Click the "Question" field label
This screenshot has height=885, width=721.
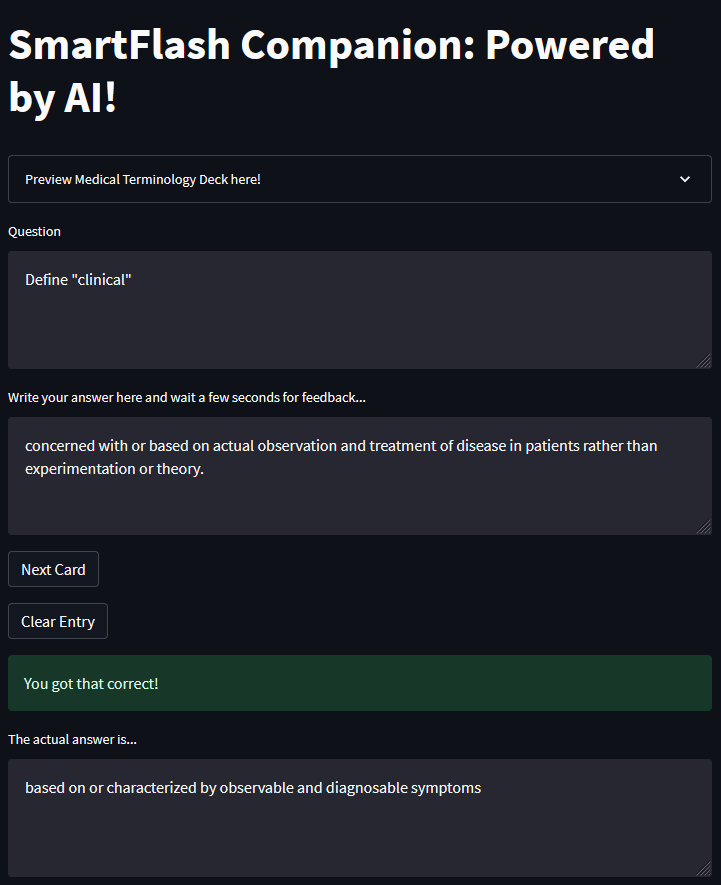34,231
